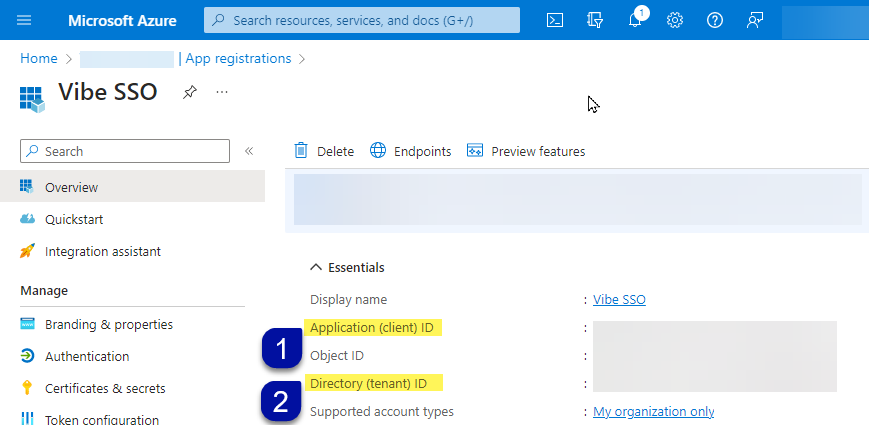Click the Certificates & secrets key icon

[27, 388]
